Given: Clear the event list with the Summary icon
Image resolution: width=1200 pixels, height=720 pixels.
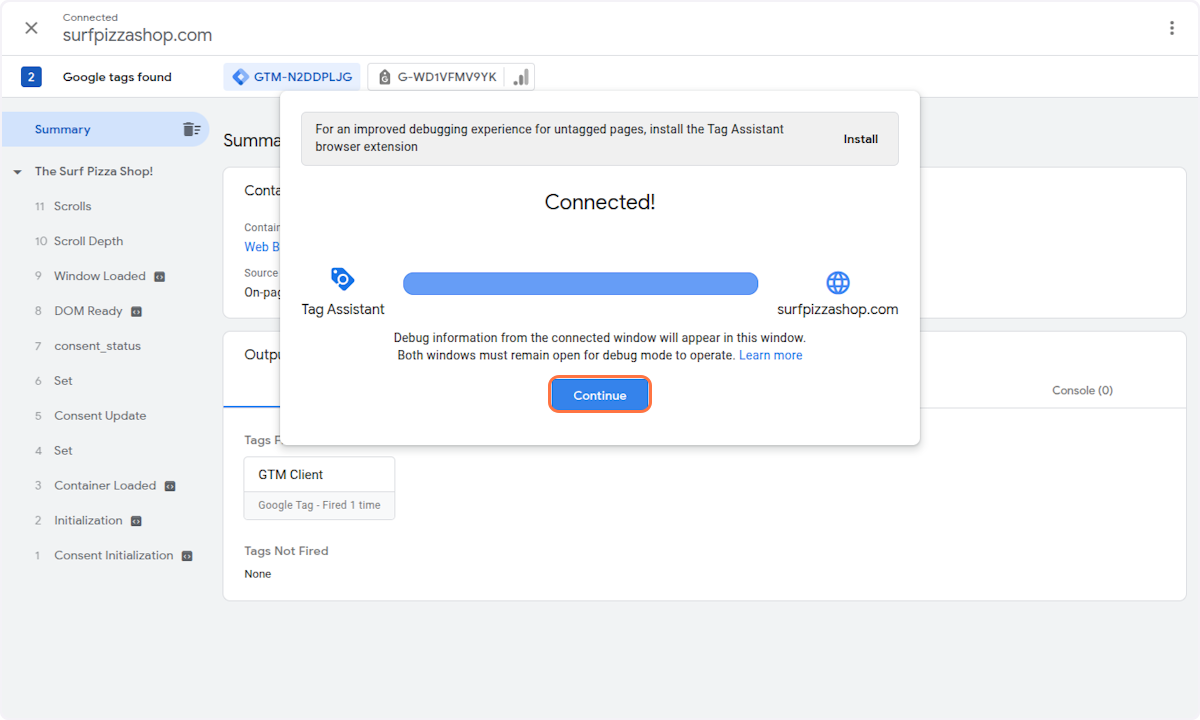Looking at the screenshot, I should (191, 129).
